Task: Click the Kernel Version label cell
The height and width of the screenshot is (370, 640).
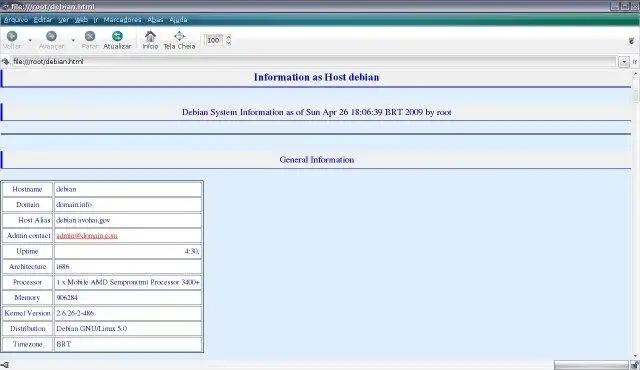Action: [x=27, y=313]
